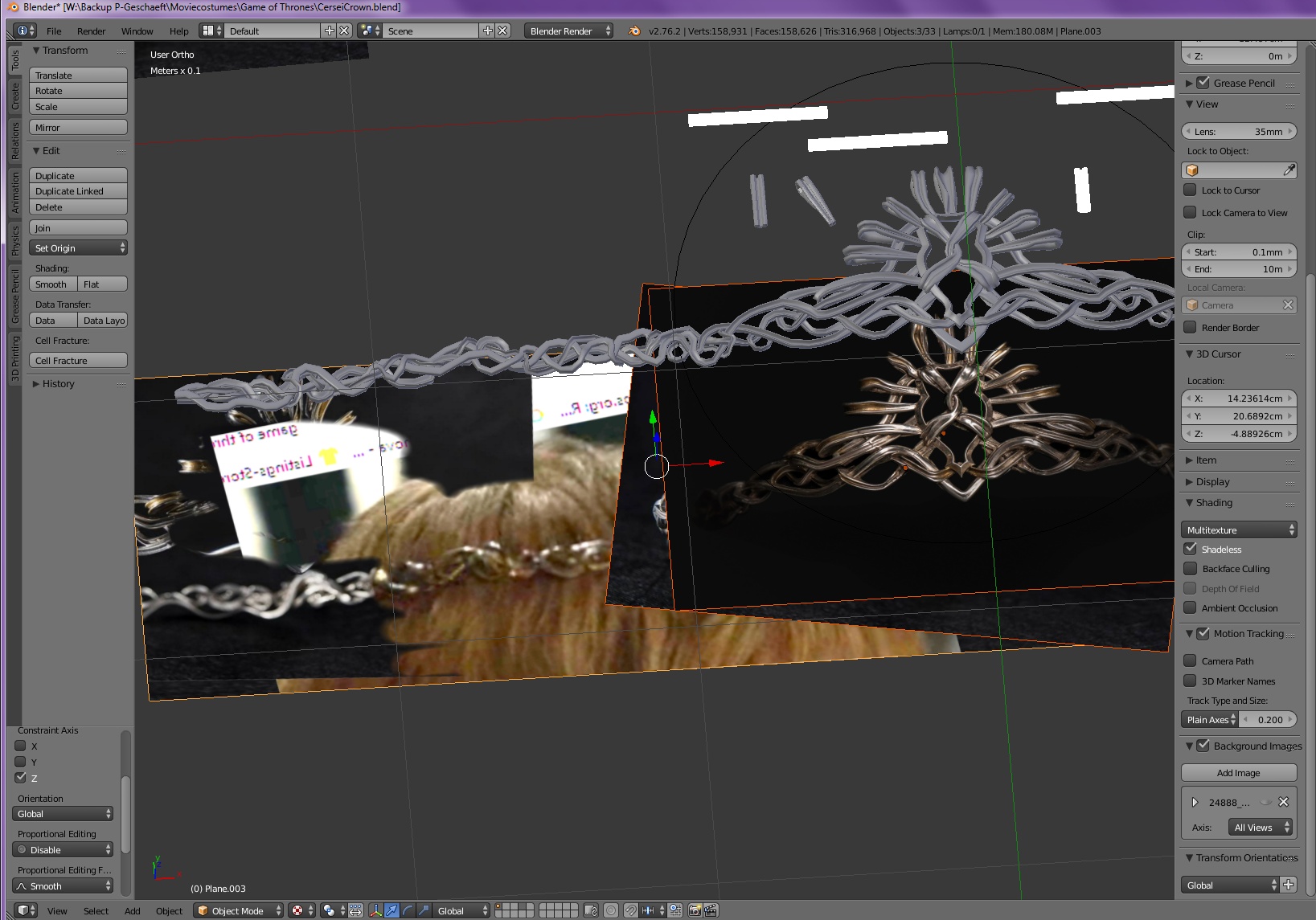Select the rotate manipulator arc icon
The height and width of the screenshot is (920, 1316).
tap(408, 910)
